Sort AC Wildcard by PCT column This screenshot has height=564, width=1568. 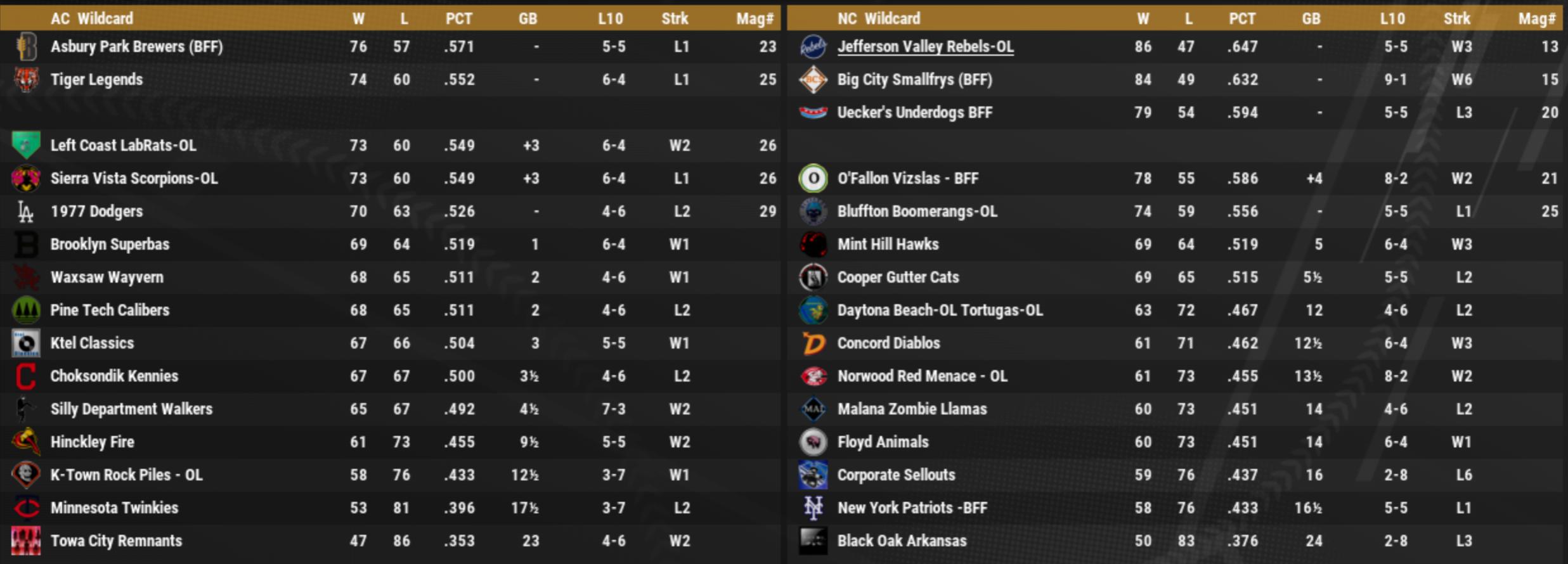click(x=458, y=18)
